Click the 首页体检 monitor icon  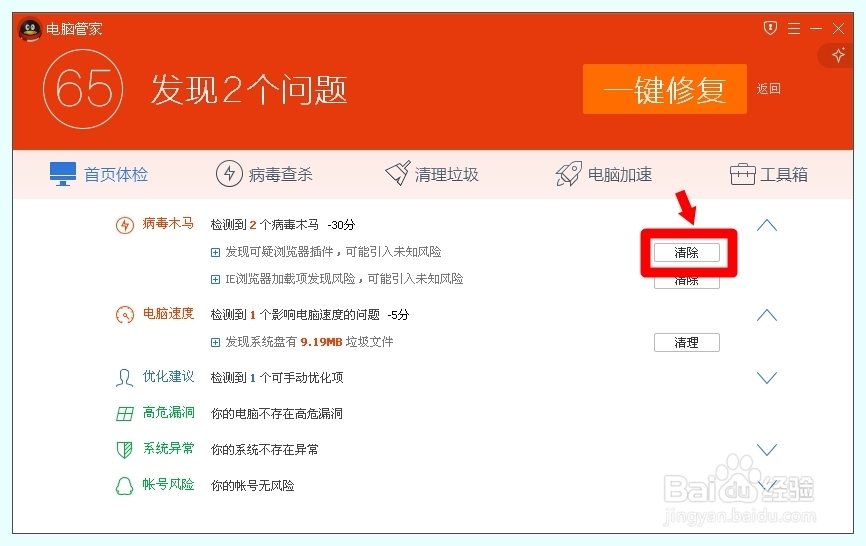pos(62,174)
